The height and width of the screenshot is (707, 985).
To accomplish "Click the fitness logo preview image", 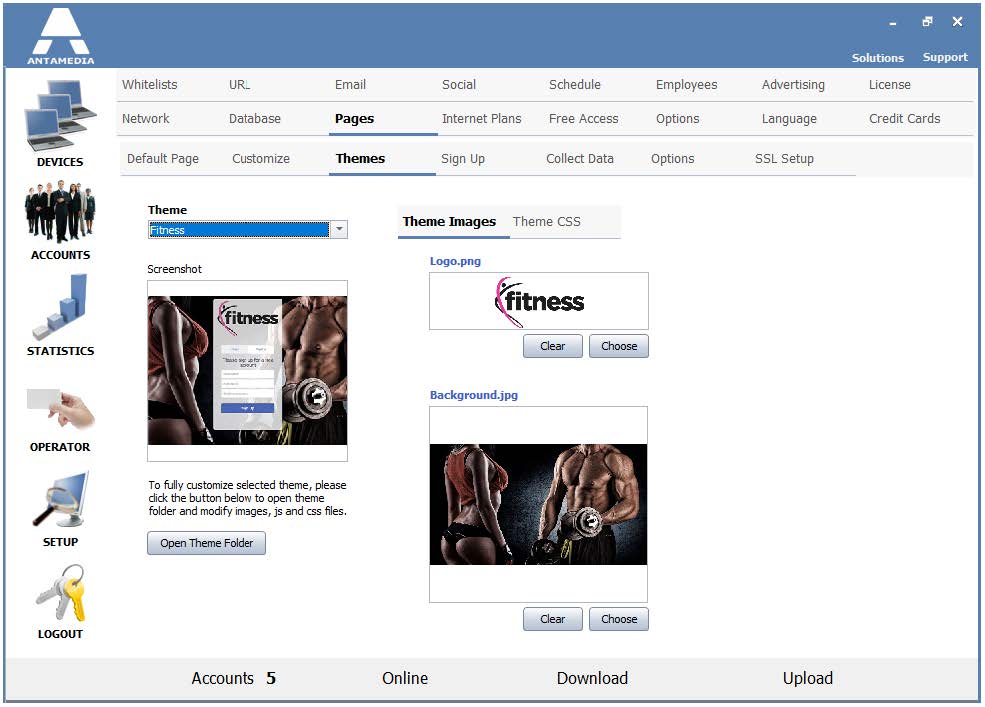I will [x=538, y=301].
